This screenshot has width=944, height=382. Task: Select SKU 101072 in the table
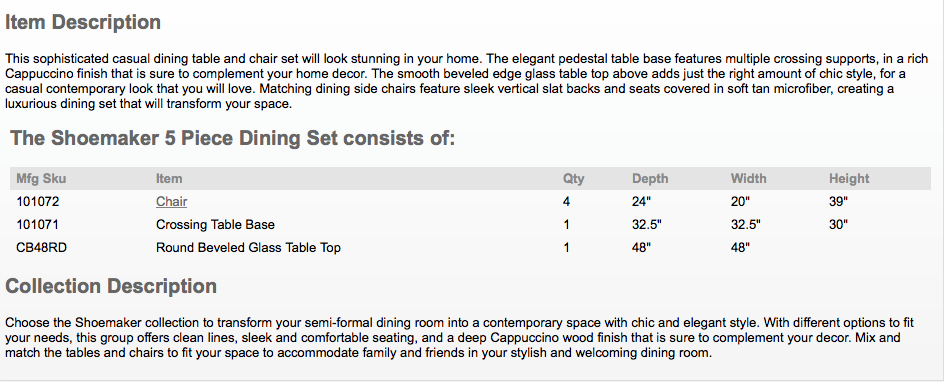[37, 202]
